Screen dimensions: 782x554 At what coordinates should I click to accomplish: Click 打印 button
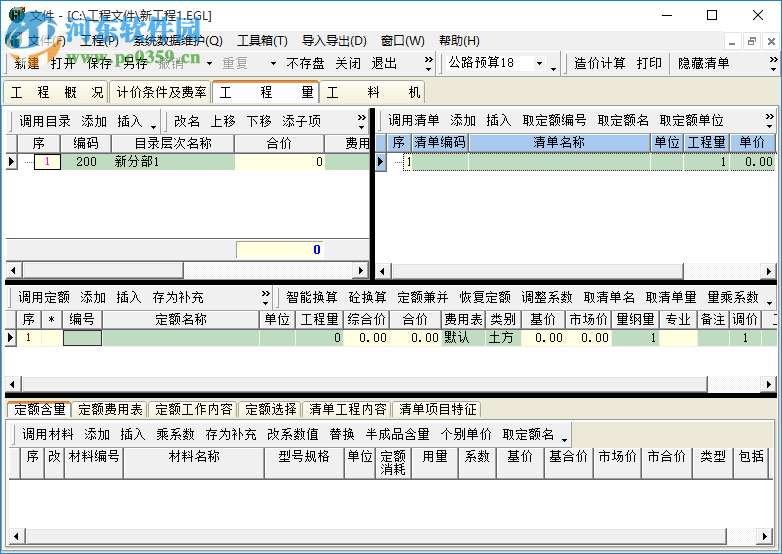click(x=649, y=63)
